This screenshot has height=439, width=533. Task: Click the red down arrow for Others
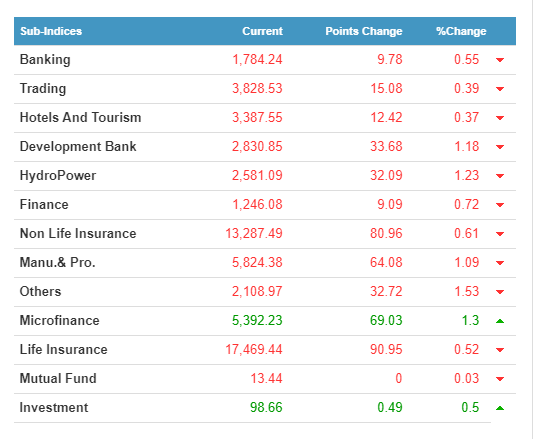click(500, 292)
